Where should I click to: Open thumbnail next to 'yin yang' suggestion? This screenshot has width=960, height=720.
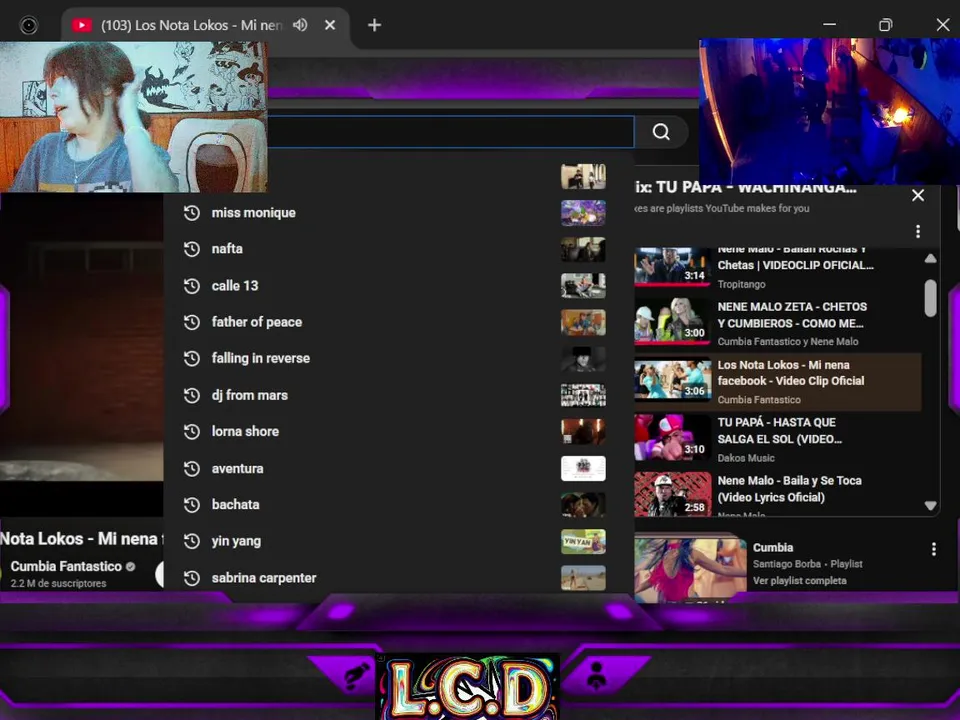pos(583,541)
